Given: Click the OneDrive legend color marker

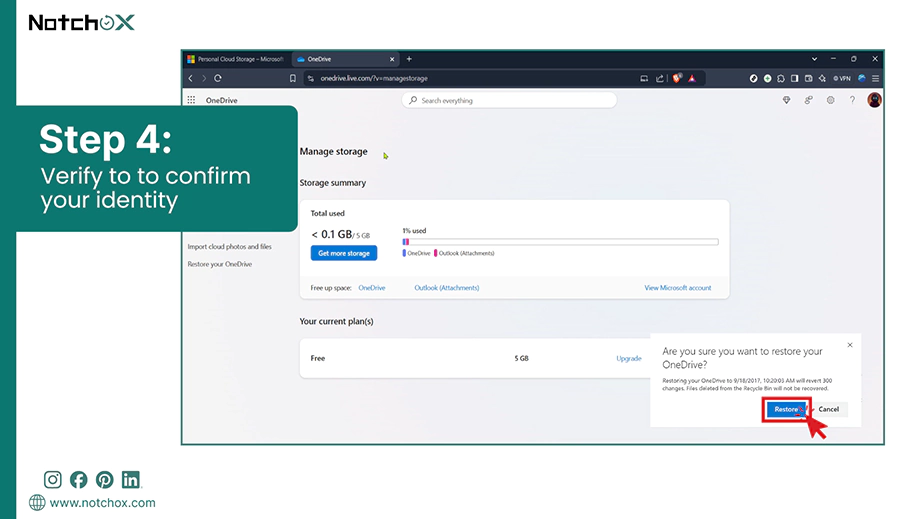Looking at the screenshot, I should point(404,253).
